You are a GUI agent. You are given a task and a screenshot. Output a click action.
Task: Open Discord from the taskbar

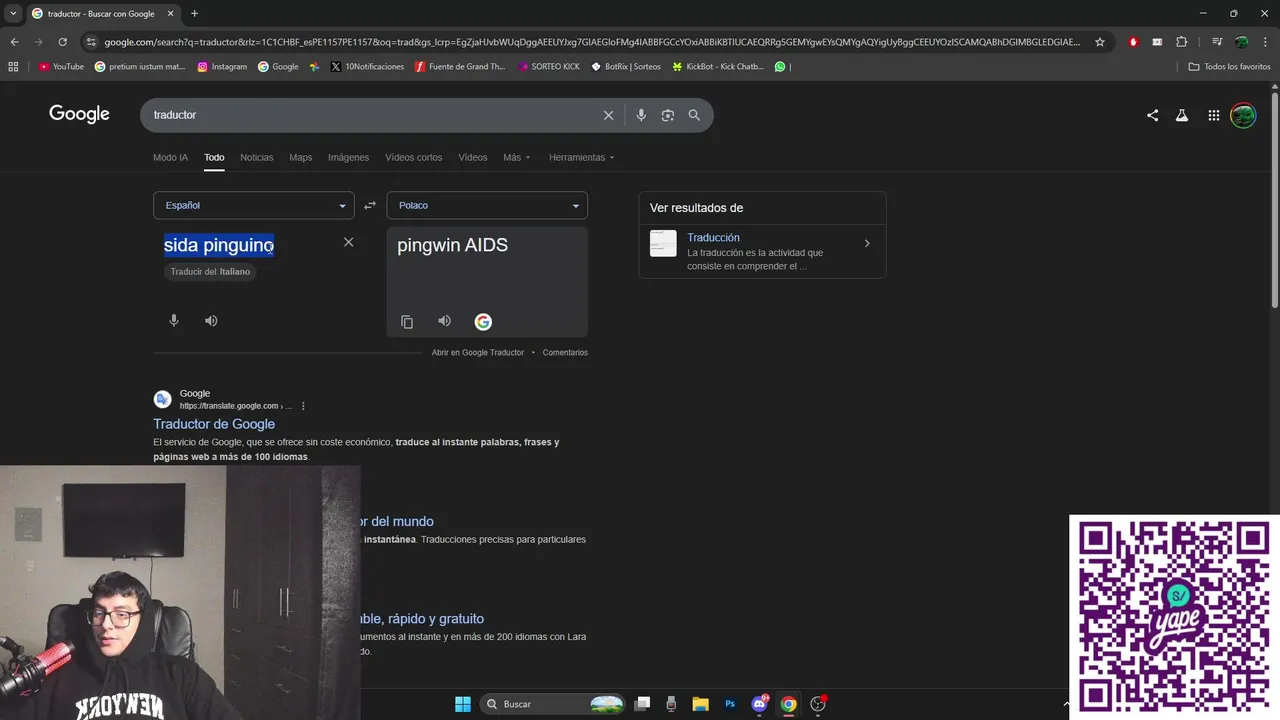pos(759,704)
